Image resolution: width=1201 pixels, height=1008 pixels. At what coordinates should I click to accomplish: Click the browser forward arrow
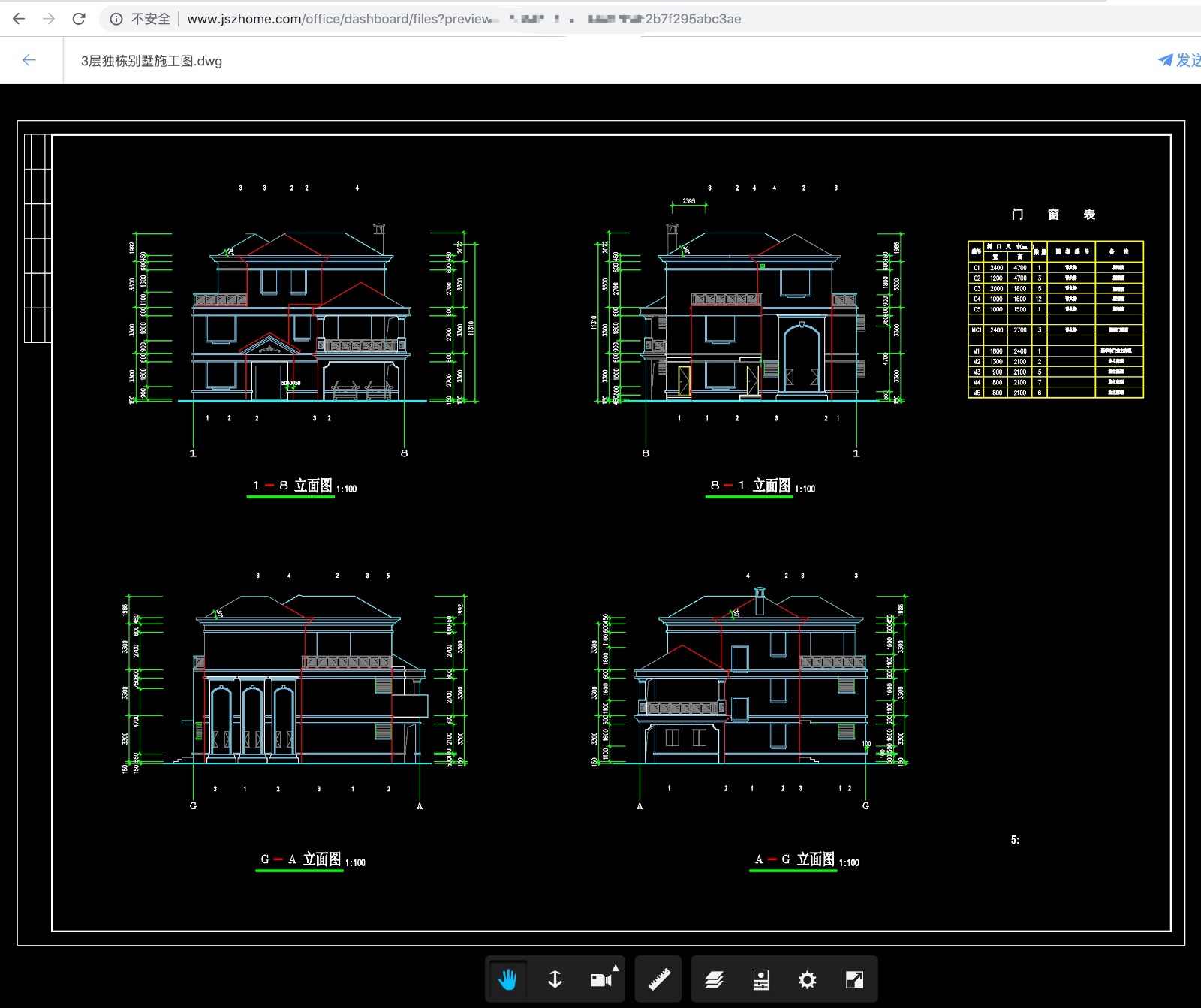[x=49, y=18]
